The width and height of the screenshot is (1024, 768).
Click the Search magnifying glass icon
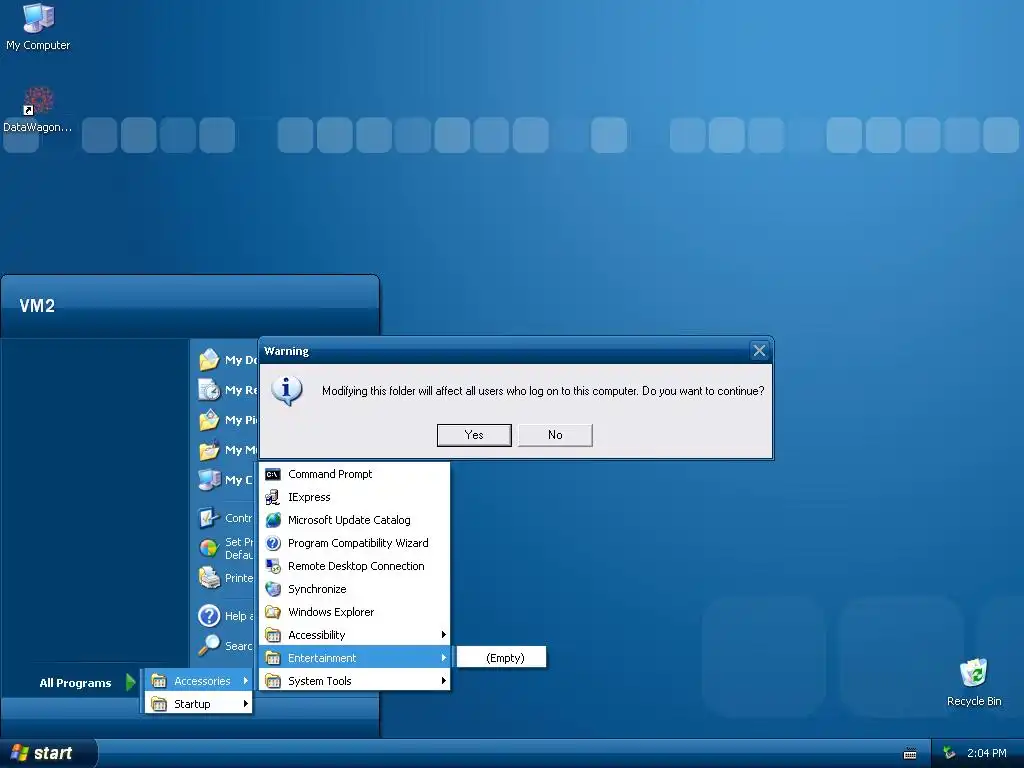point(209,646)
